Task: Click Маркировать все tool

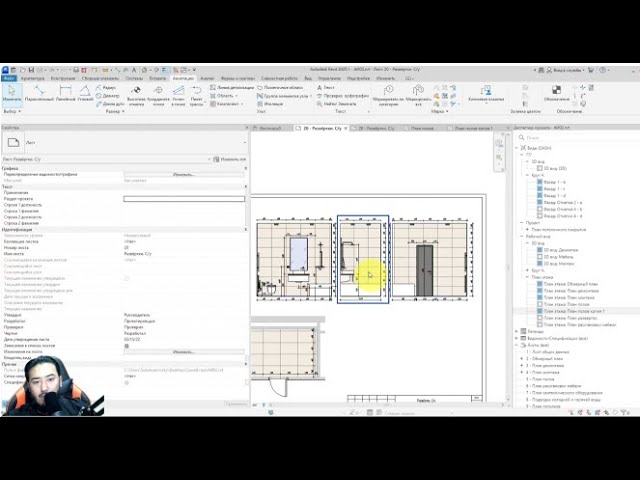Action: tap(418, 96)
